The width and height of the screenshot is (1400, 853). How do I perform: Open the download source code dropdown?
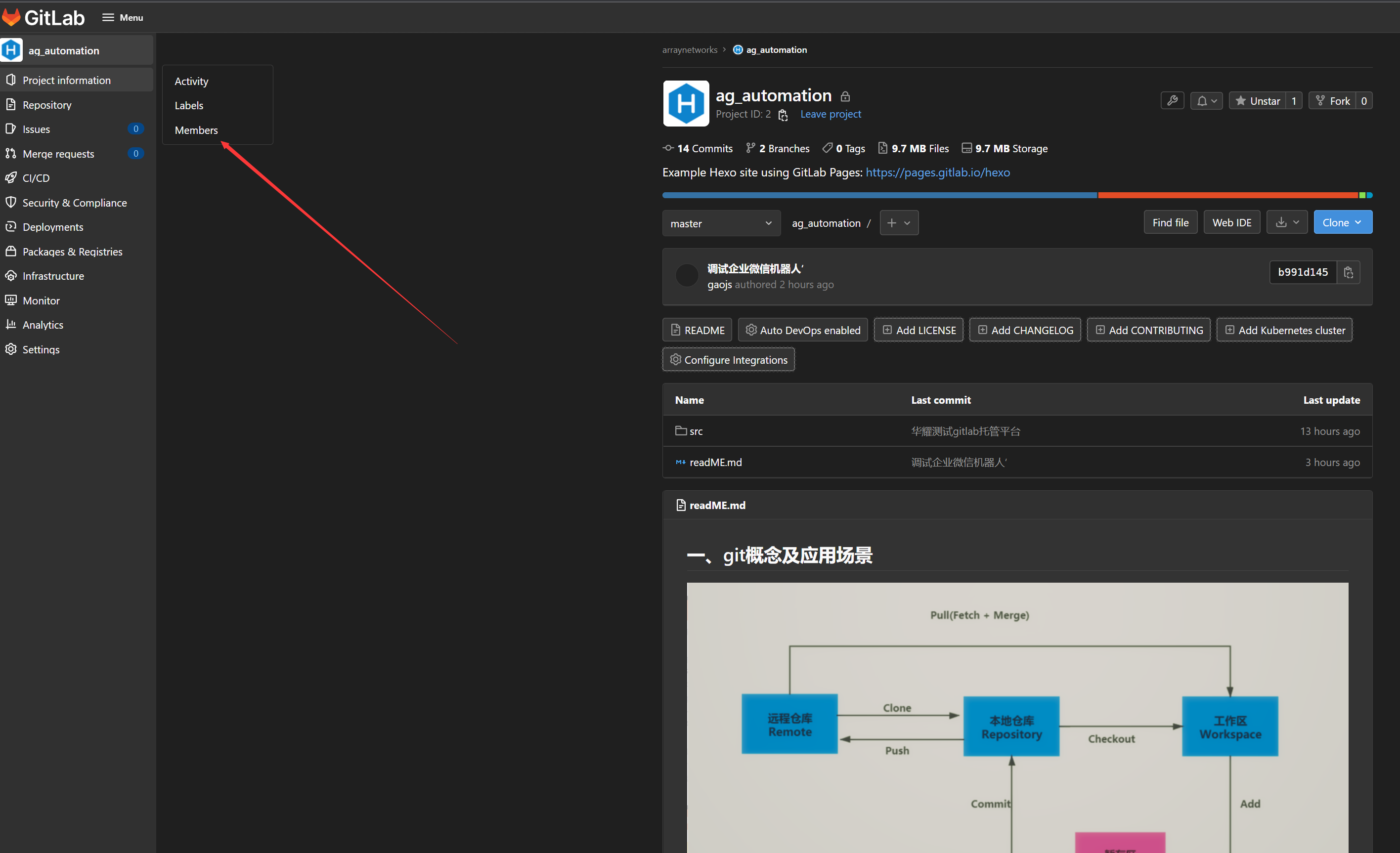(1286, 222)
